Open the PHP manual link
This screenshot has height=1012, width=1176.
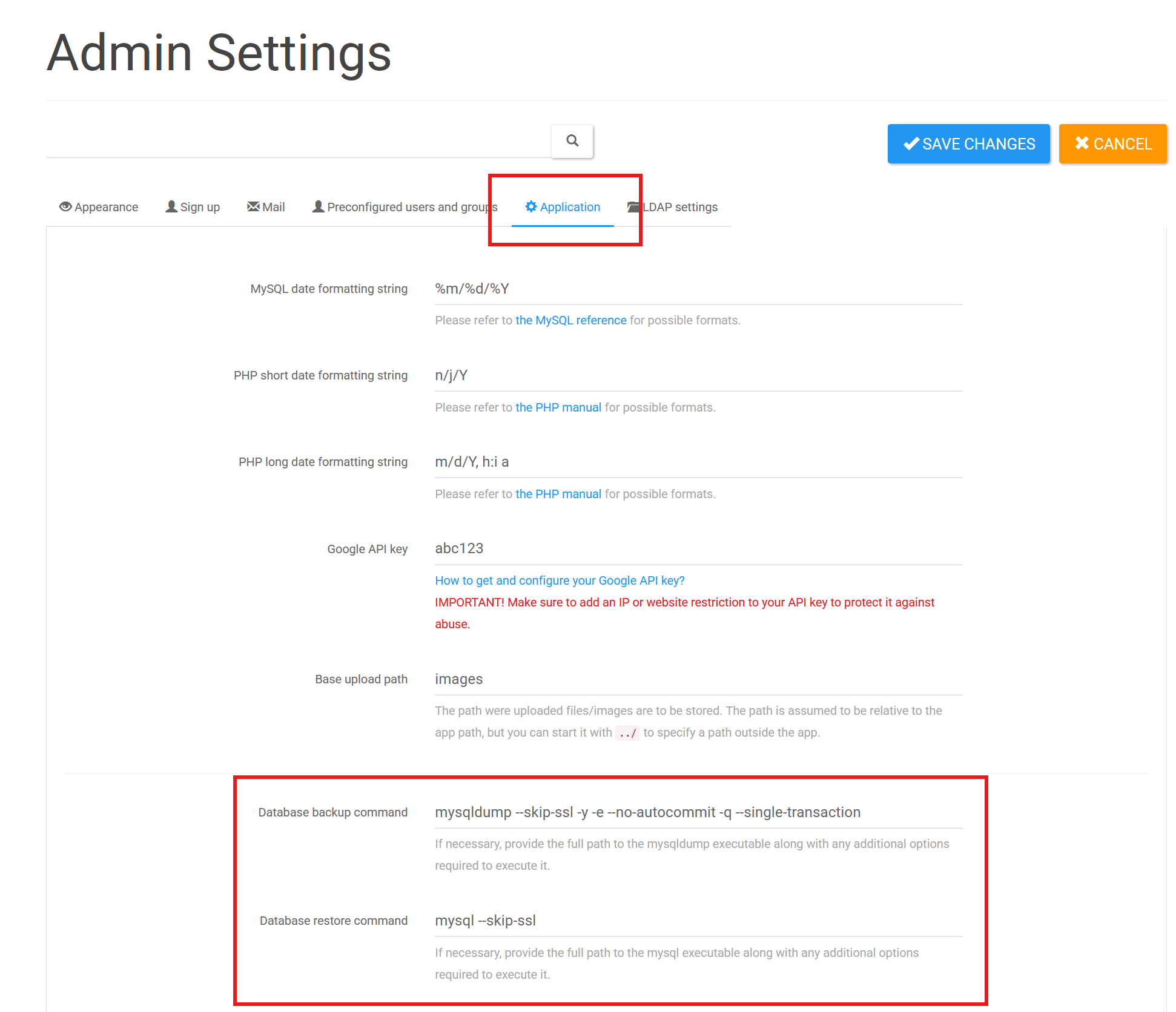click(558, 407)
